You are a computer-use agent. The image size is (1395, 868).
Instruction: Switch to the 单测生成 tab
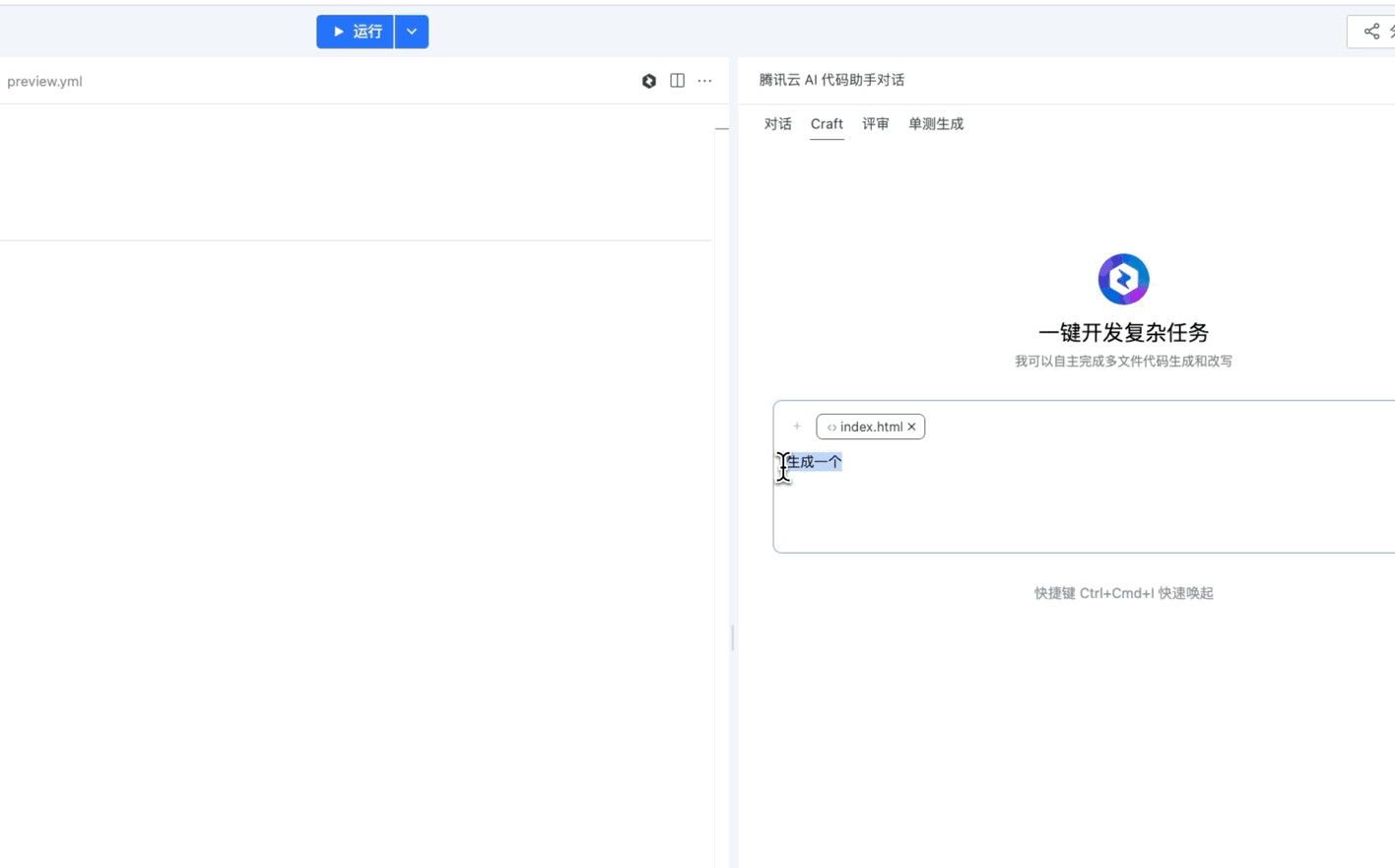(935, 124)
